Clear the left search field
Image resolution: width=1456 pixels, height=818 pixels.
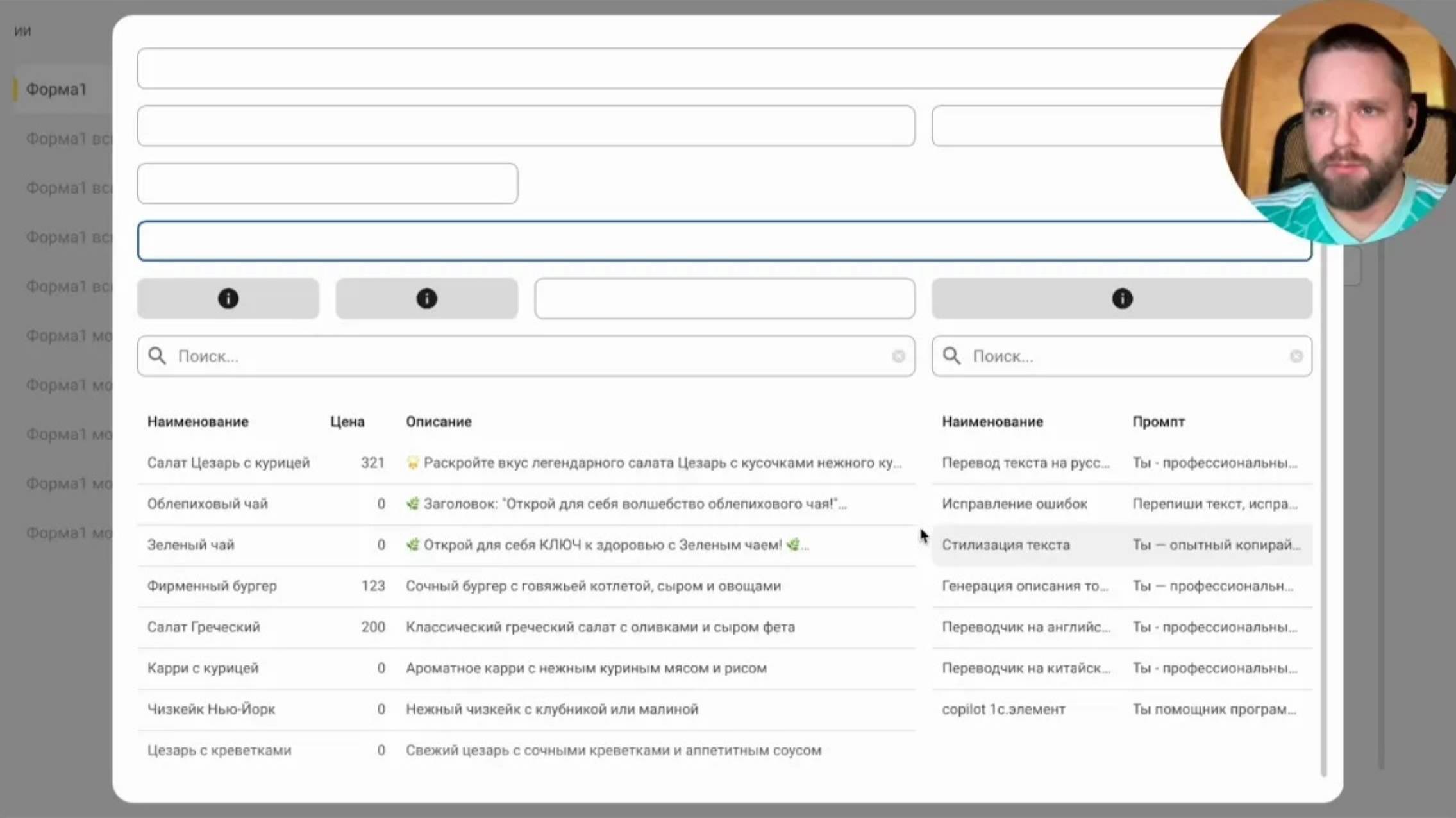click(898, 356)
